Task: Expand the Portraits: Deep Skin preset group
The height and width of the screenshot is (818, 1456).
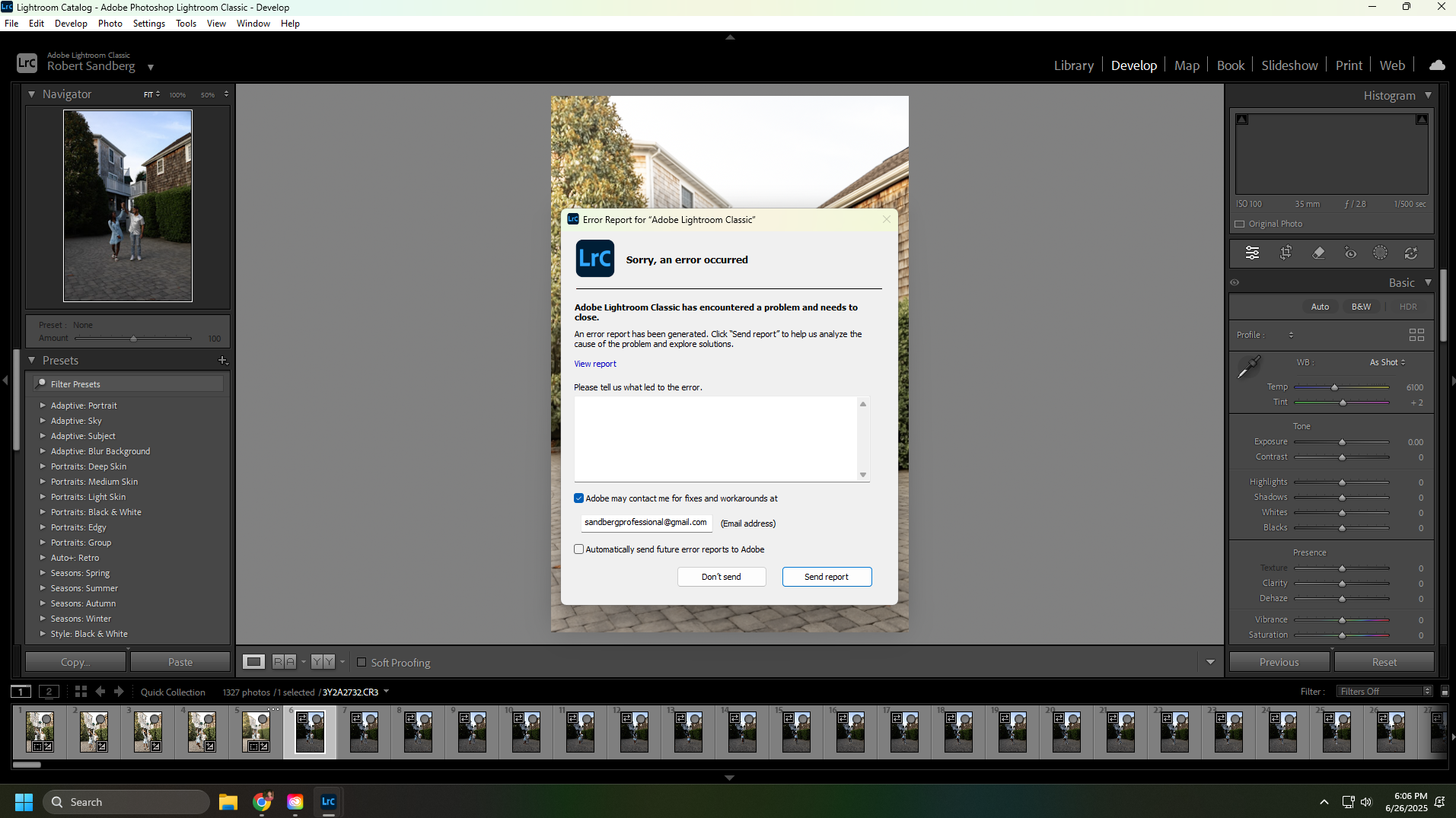Action: (x=43, y=466)
